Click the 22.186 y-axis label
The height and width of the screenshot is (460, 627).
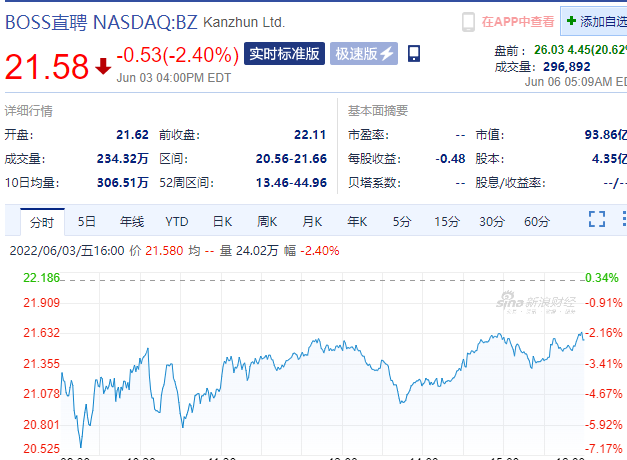(x=41, y=278)
